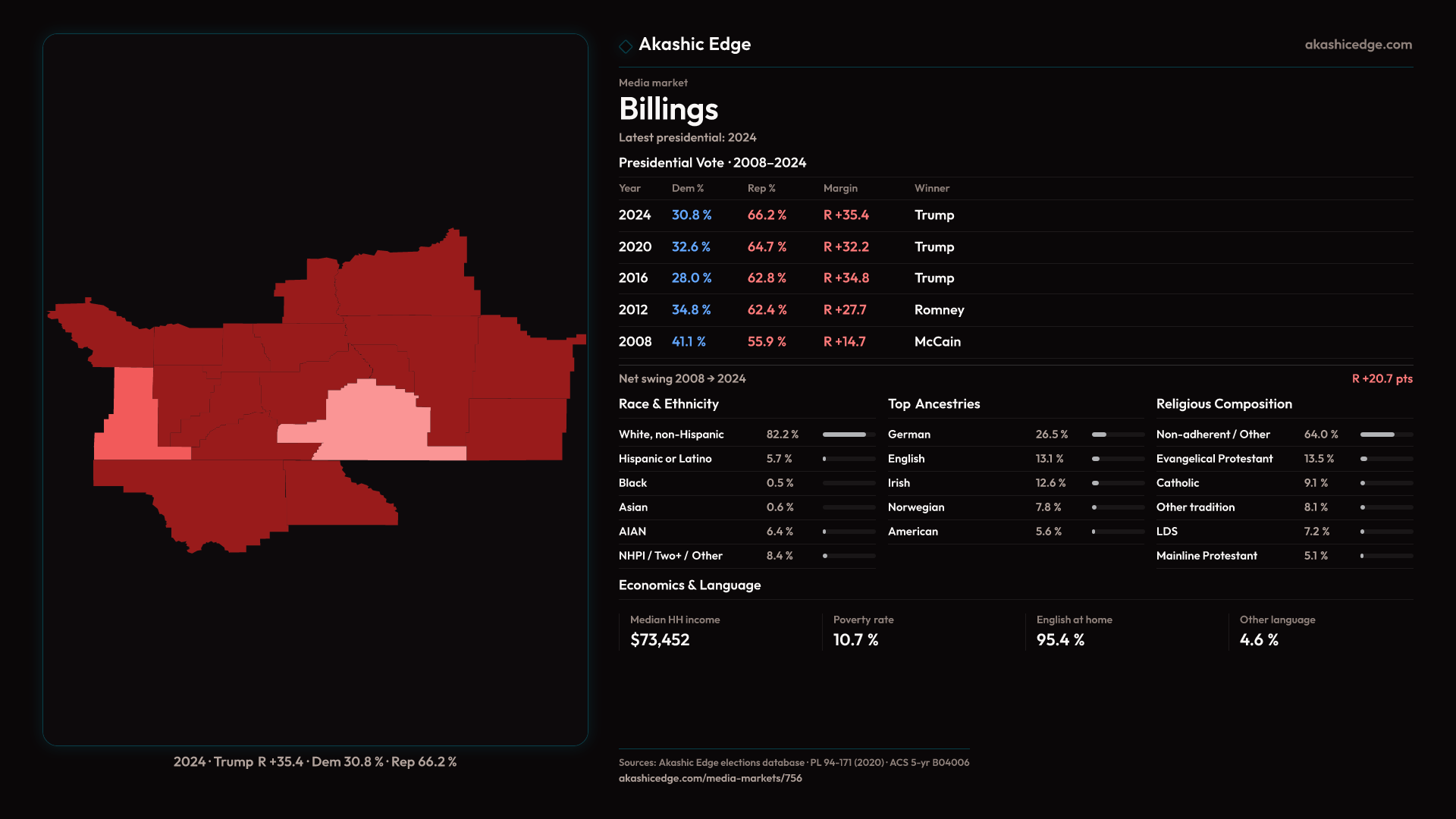Click the Religious Composition section heading

tap(1223, 404)
